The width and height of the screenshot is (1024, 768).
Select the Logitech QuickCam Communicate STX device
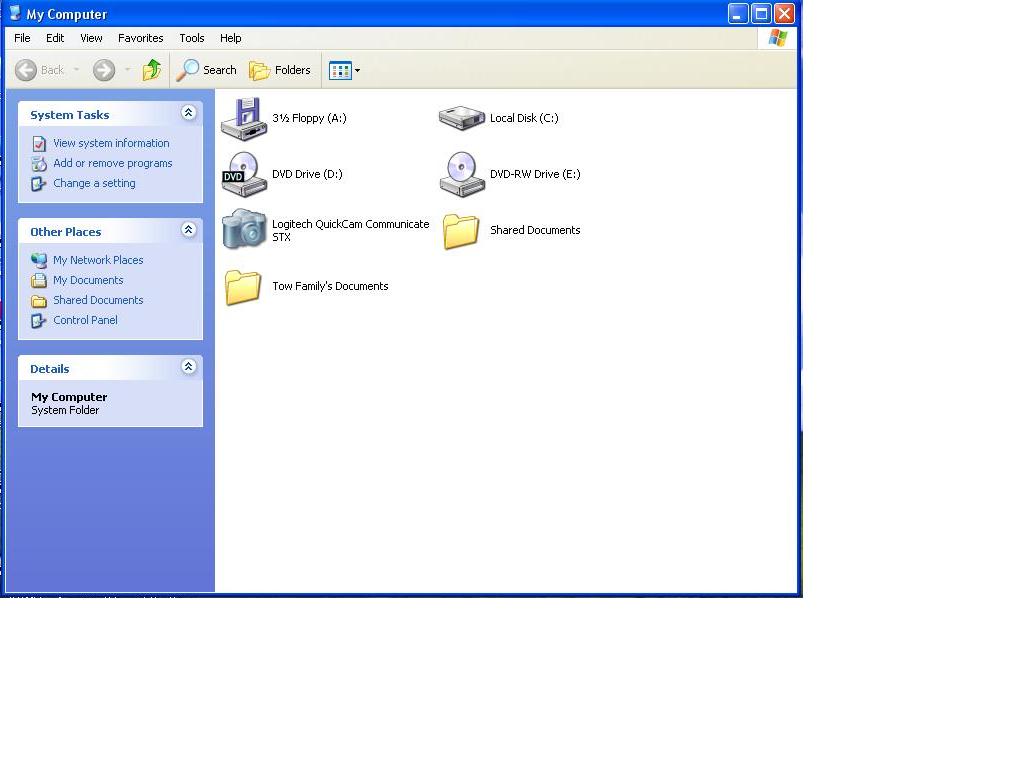pos(243,229)
